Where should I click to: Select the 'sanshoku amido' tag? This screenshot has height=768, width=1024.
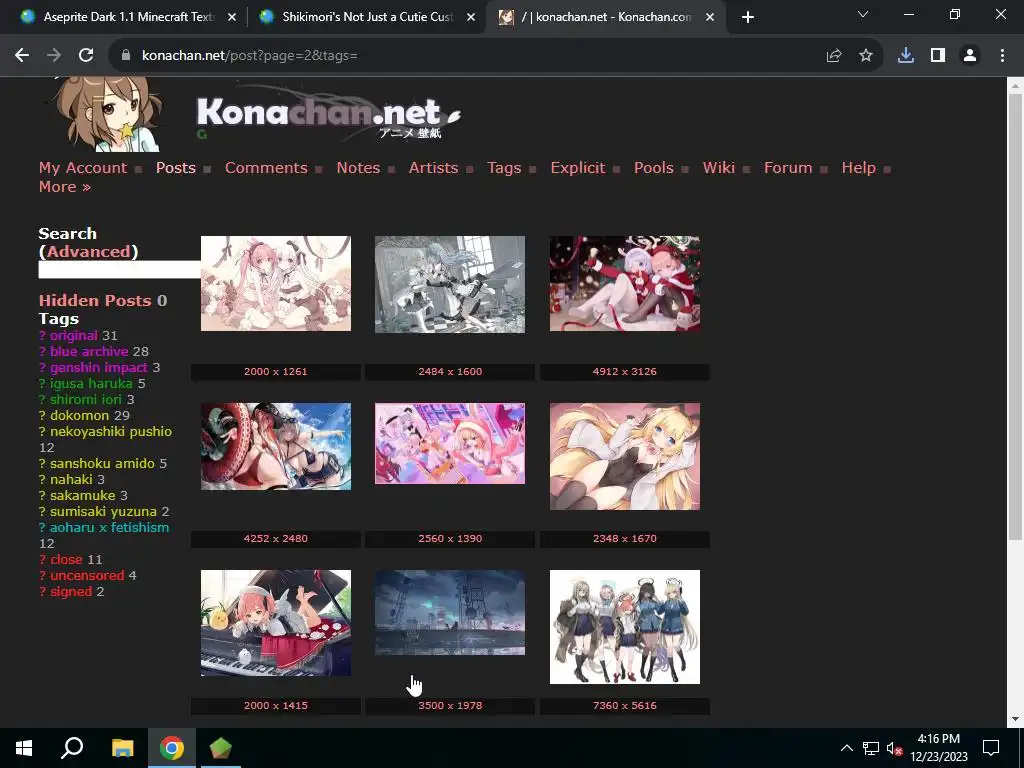(x=103, y=464)
